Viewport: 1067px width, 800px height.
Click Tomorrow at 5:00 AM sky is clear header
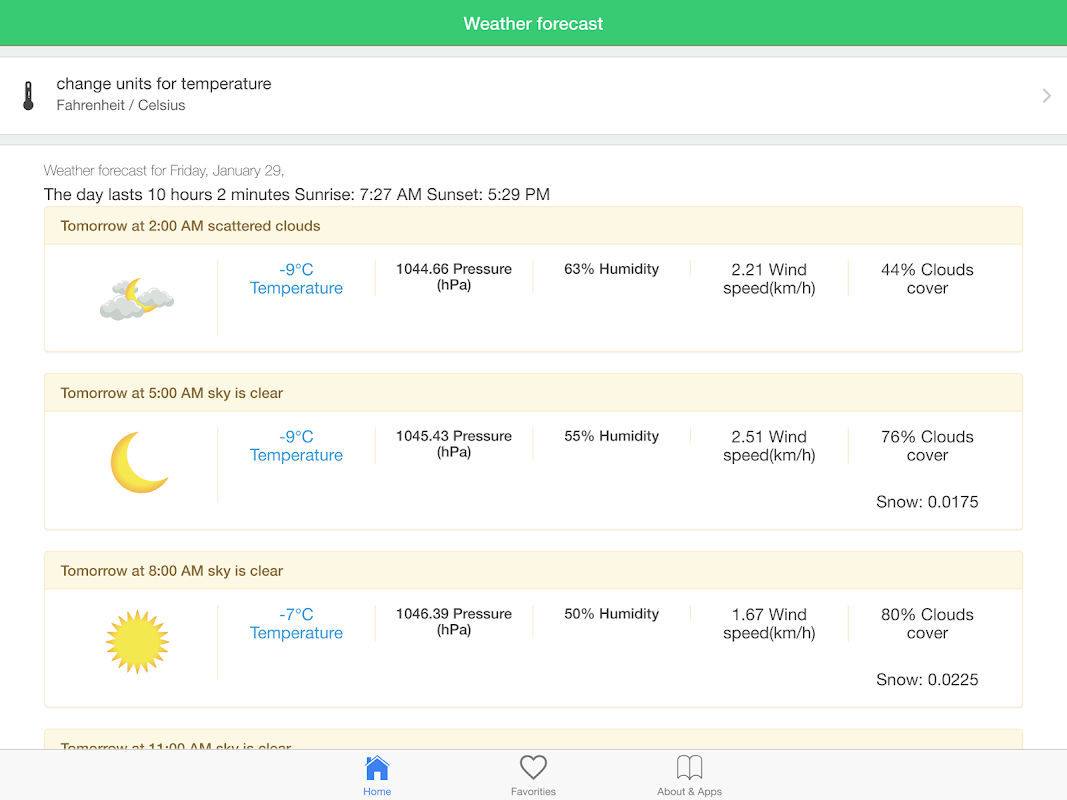(x=172, y=393)
